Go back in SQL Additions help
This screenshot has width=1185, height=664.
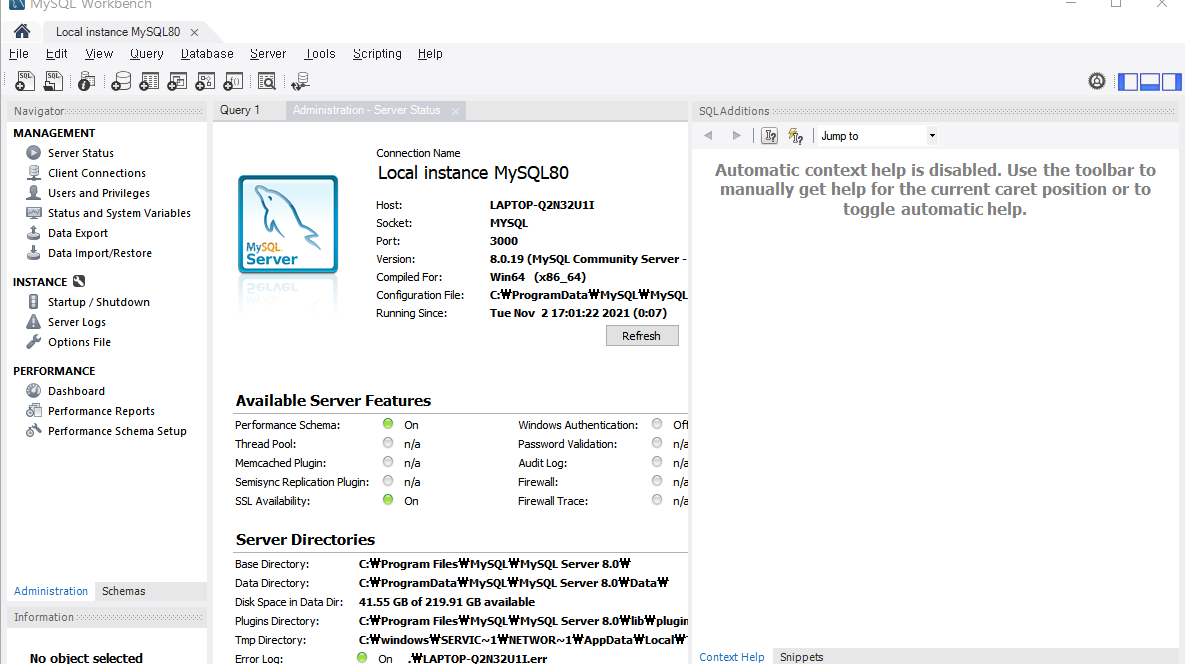(x=708, y=136)
